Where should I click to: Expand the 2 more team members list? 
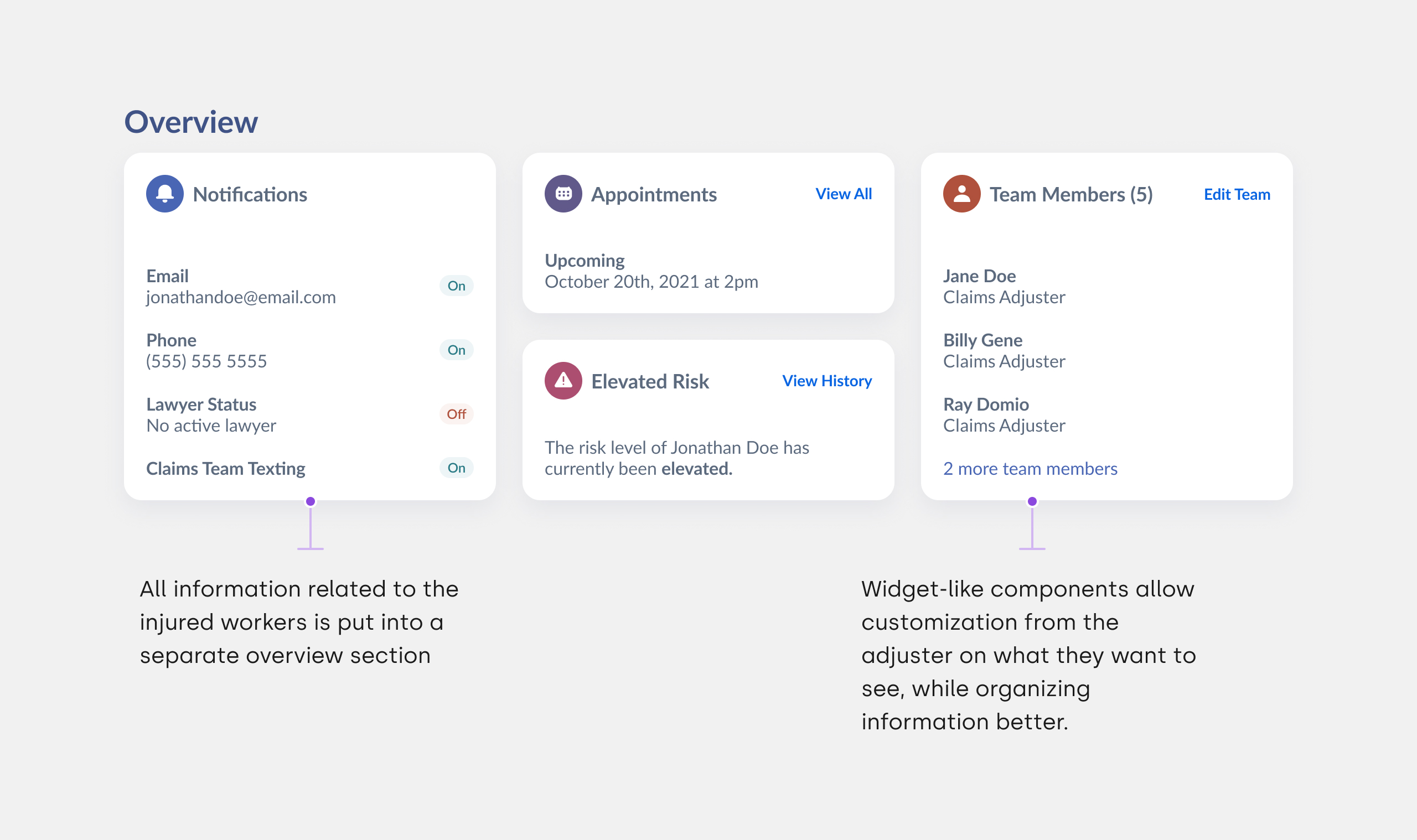click(1030, 469)
